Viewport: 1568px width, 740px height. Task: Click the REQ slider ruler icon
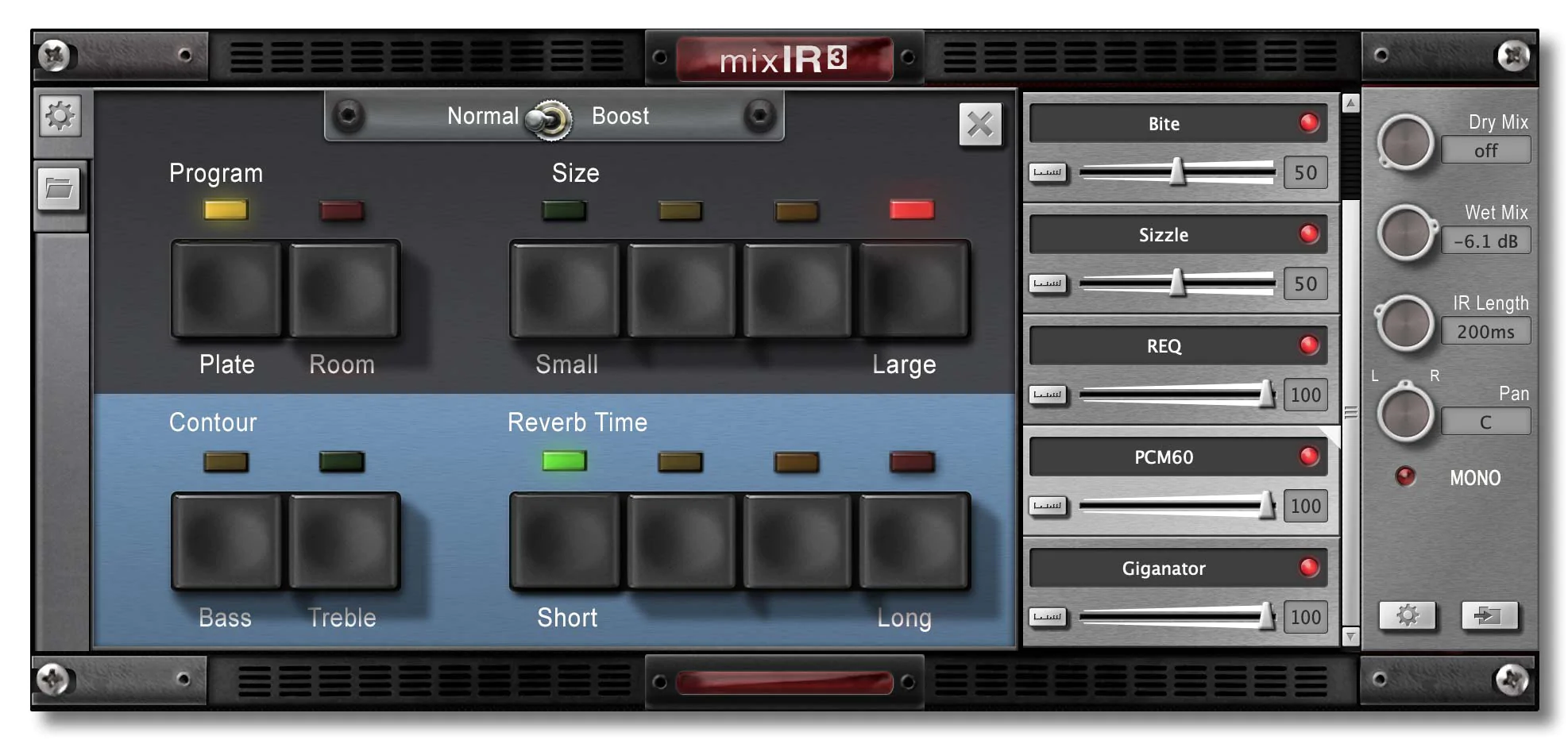pos(1048,395)
